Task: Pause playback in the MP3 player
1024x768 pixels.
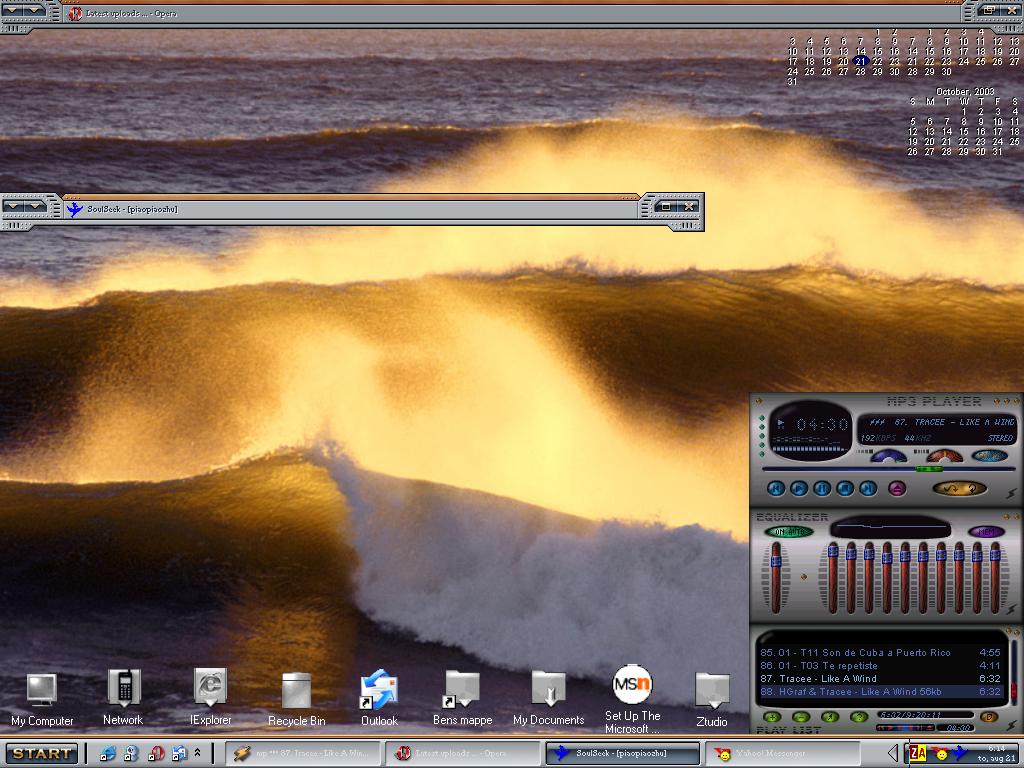Action: 822,488
